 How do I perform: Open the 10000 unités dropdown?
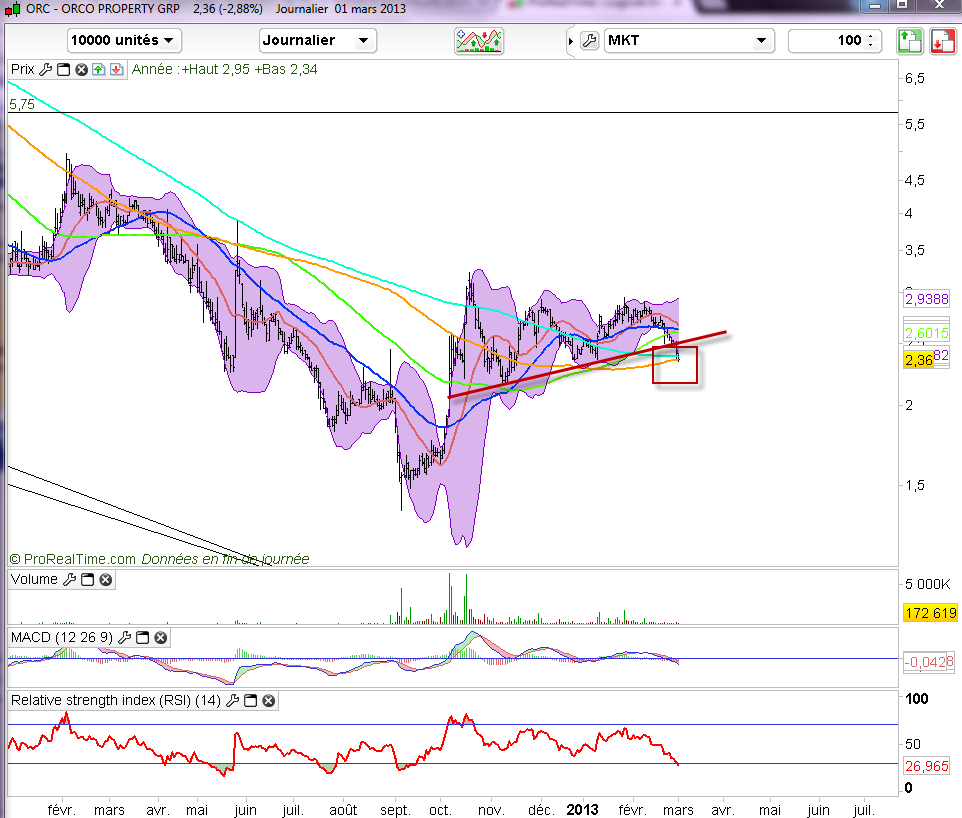coord(124,41)
